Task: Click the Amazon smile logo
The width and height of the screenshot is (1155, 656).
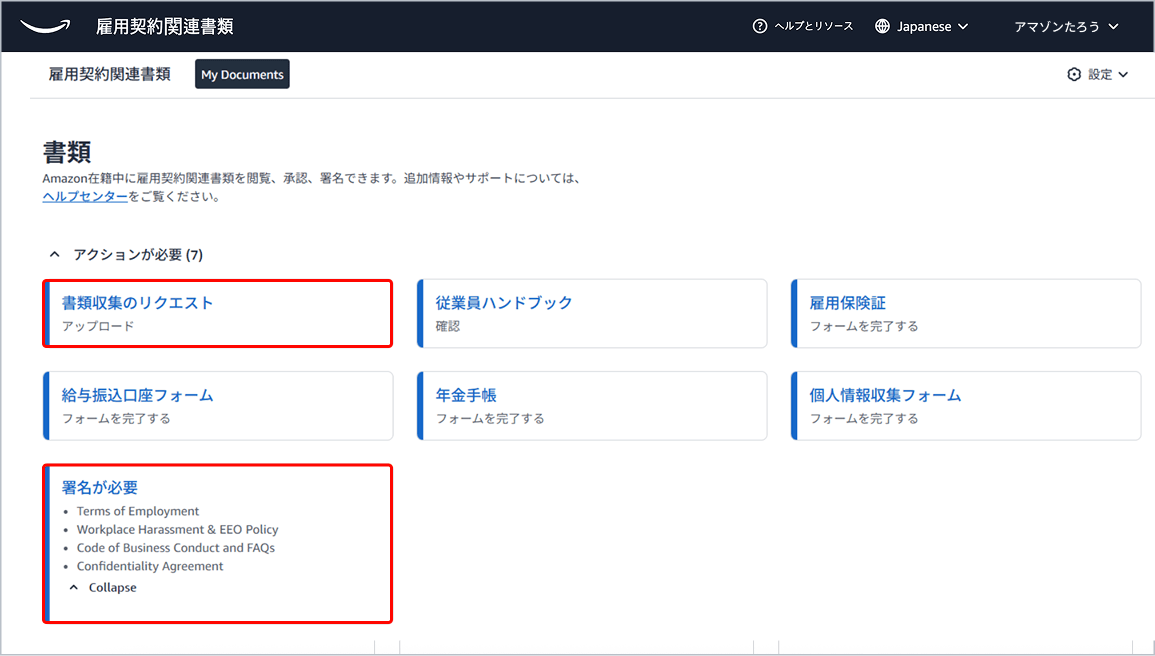Action: point(46,26)
